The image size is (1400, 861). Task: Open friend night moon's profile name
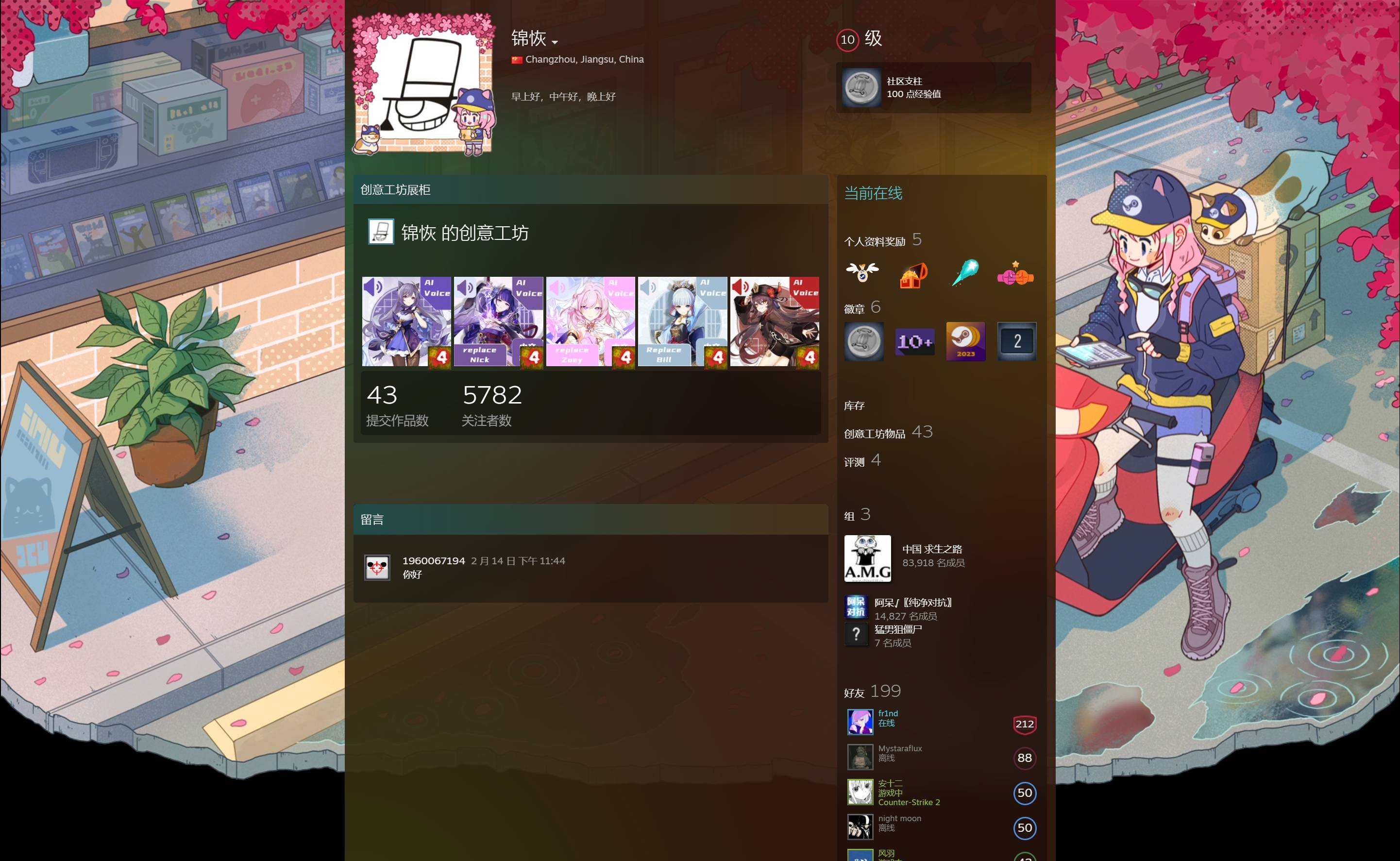coord(899,818)
